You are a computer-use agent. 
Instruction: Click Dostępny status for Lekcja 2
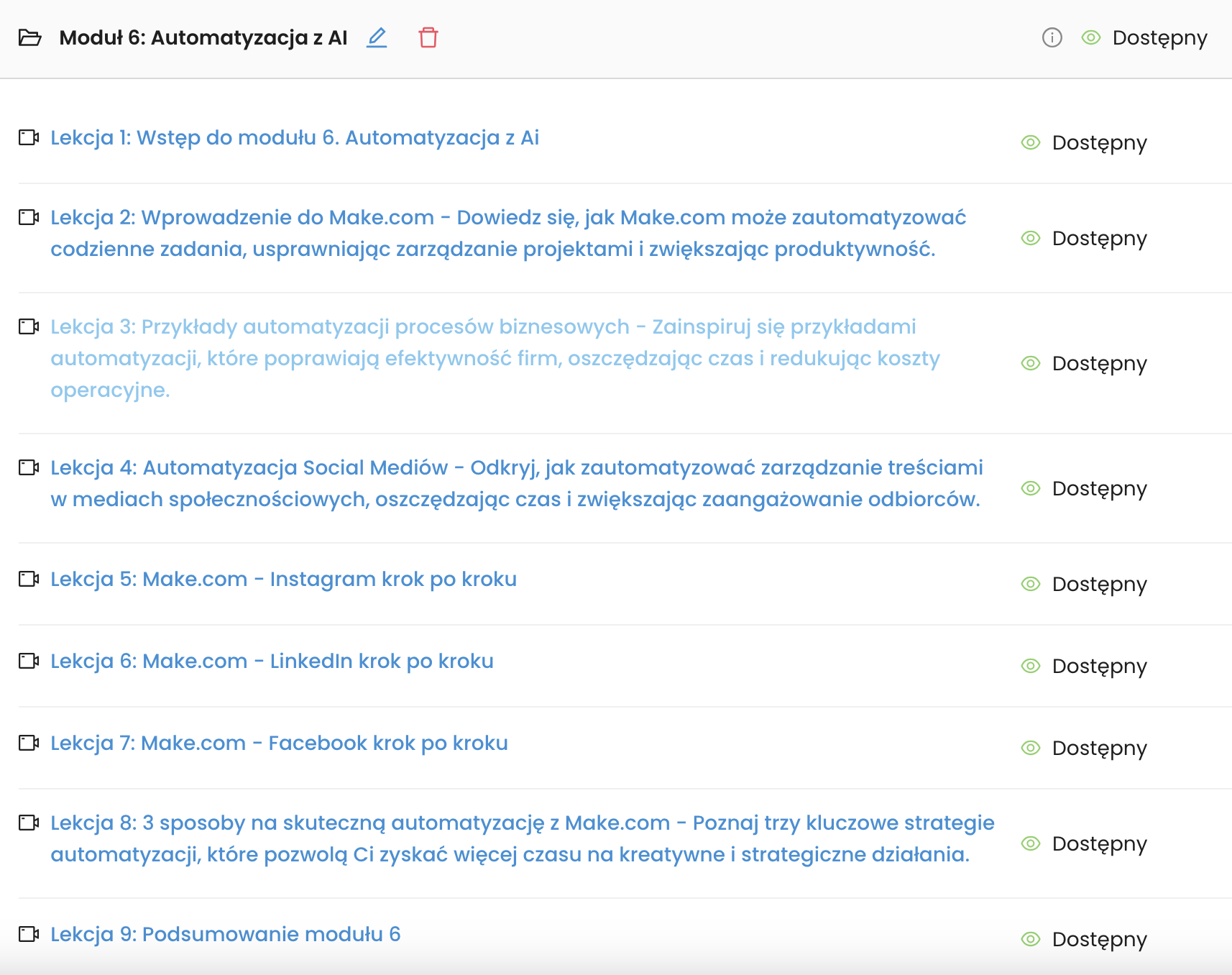1100,239
